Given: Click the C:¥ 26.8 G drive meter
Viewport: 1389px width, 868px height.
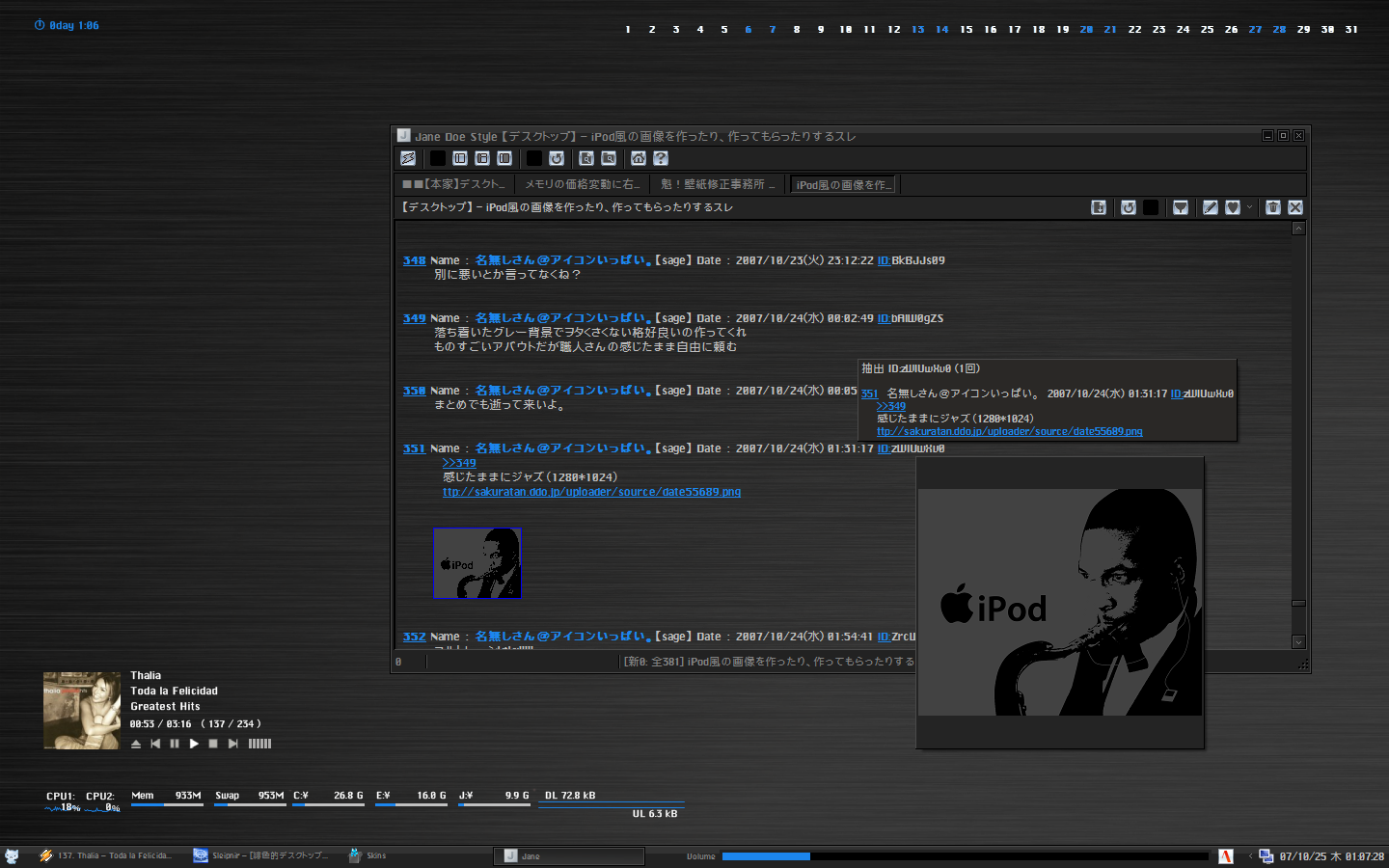Looking at the screenshot, I should click(x=329, y=797).
